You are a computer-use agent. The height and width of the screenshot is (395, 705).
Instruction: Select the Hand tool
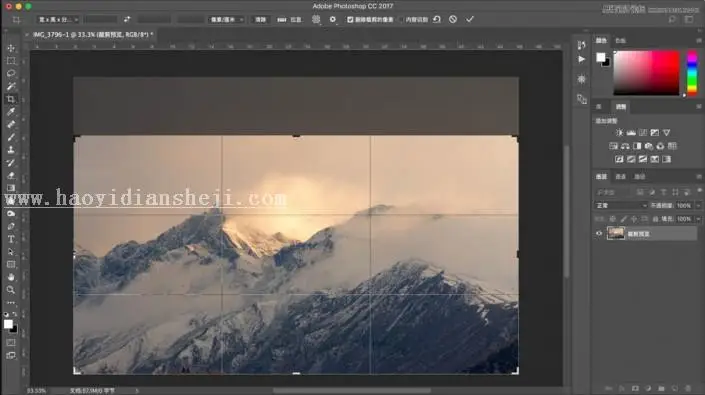(11, 277)
